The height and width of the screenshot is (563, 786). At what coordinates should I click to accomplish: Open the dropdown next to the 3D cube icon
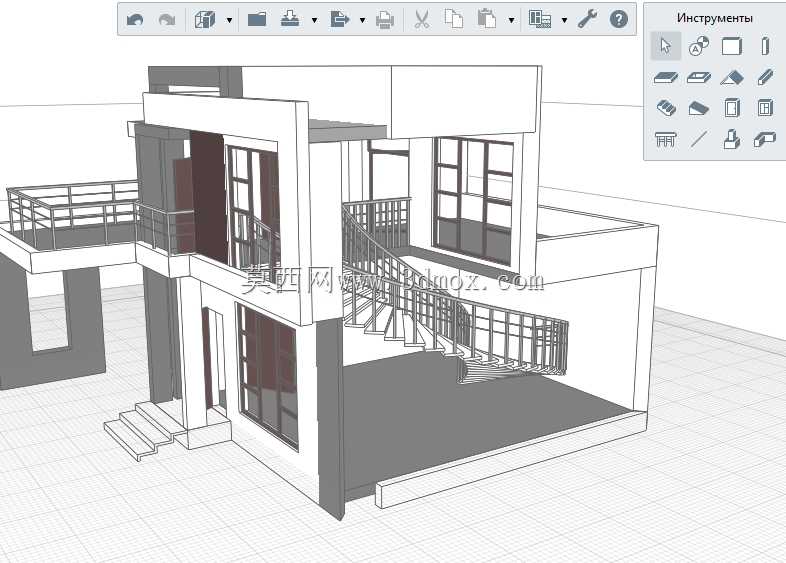229,20
